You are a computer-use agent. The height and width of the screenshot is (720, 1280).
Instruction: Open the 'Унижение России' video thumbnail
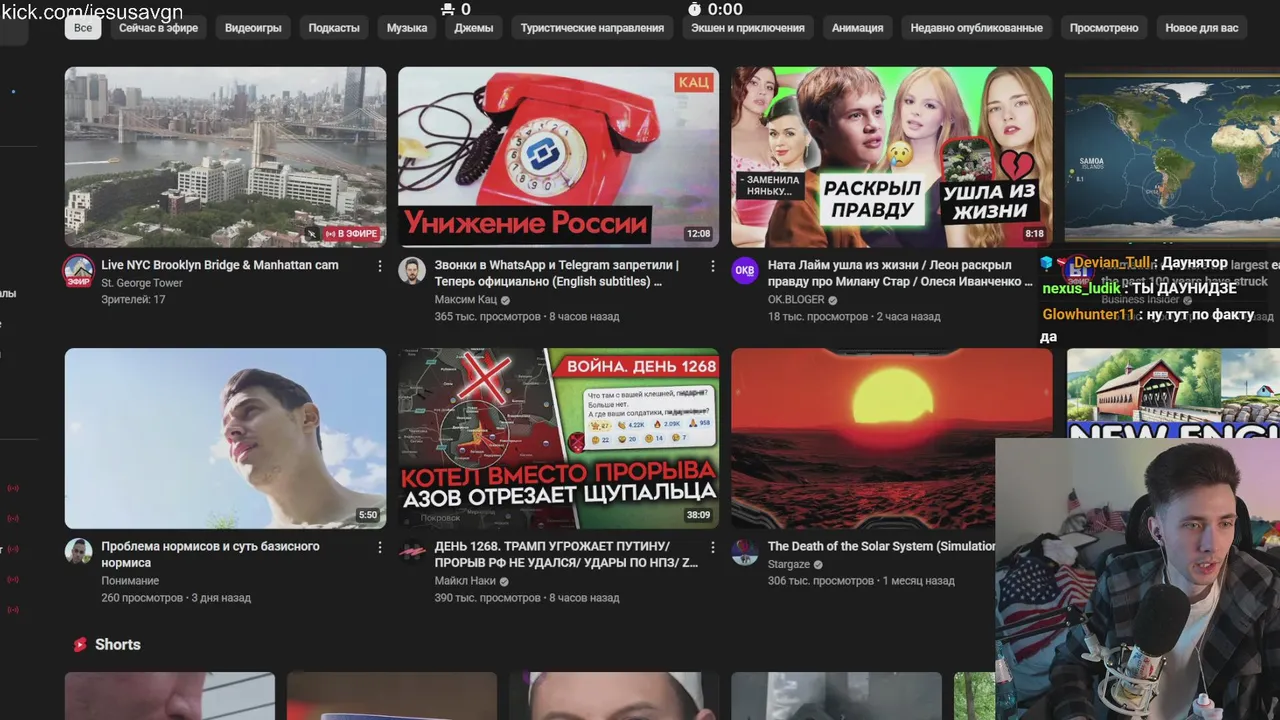coord(558,157)
